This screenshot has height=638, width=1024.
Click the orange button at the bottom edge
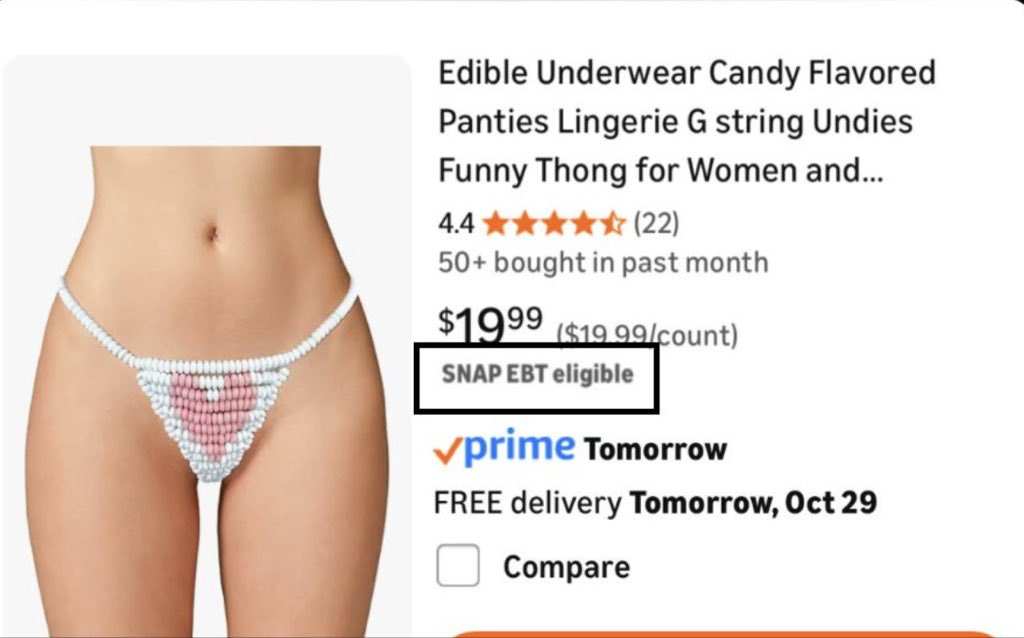click(x=722, y=634)
